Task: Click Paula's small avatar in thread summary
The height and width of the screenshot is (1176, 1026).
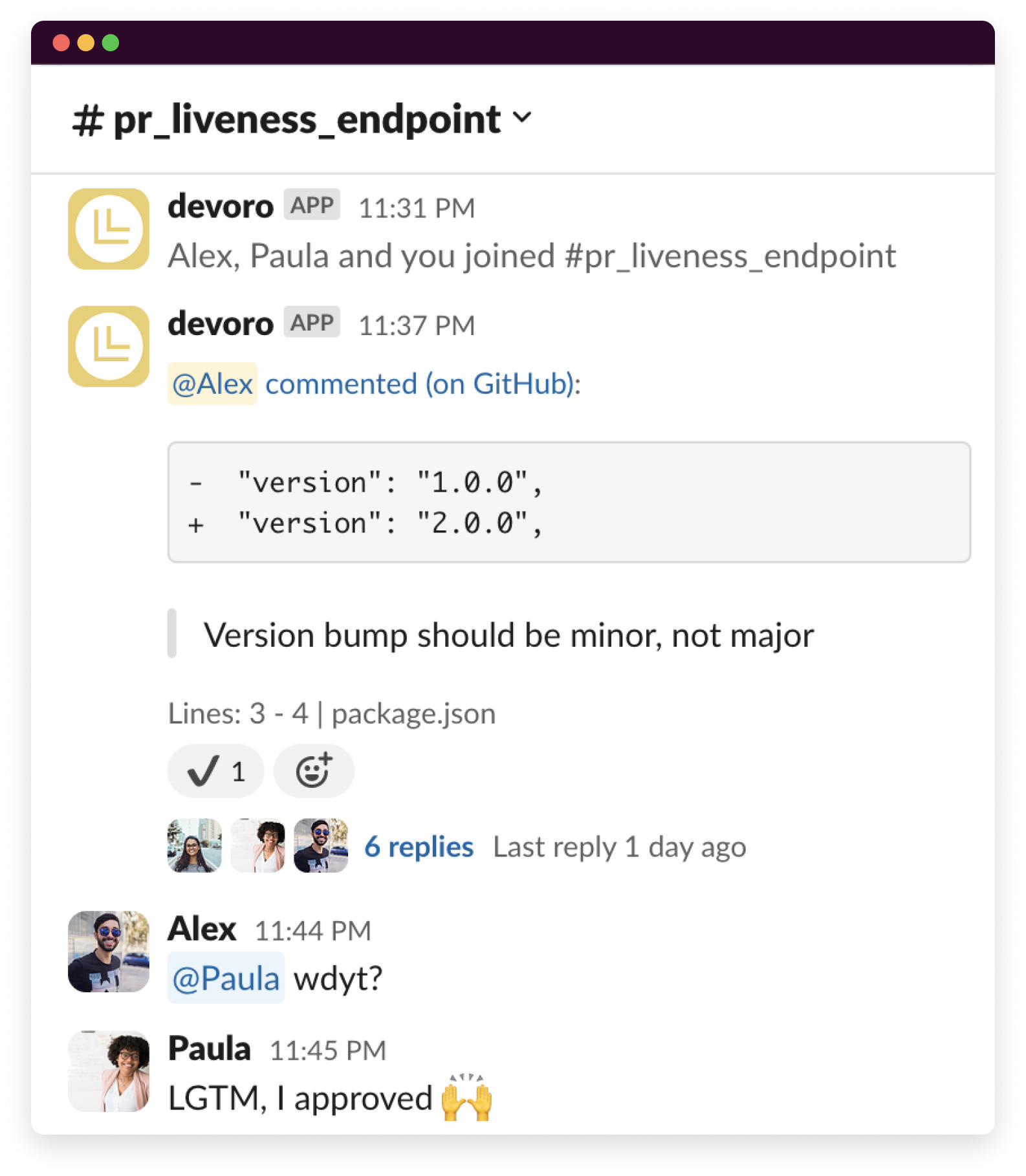Action: (x=257, y=845)
